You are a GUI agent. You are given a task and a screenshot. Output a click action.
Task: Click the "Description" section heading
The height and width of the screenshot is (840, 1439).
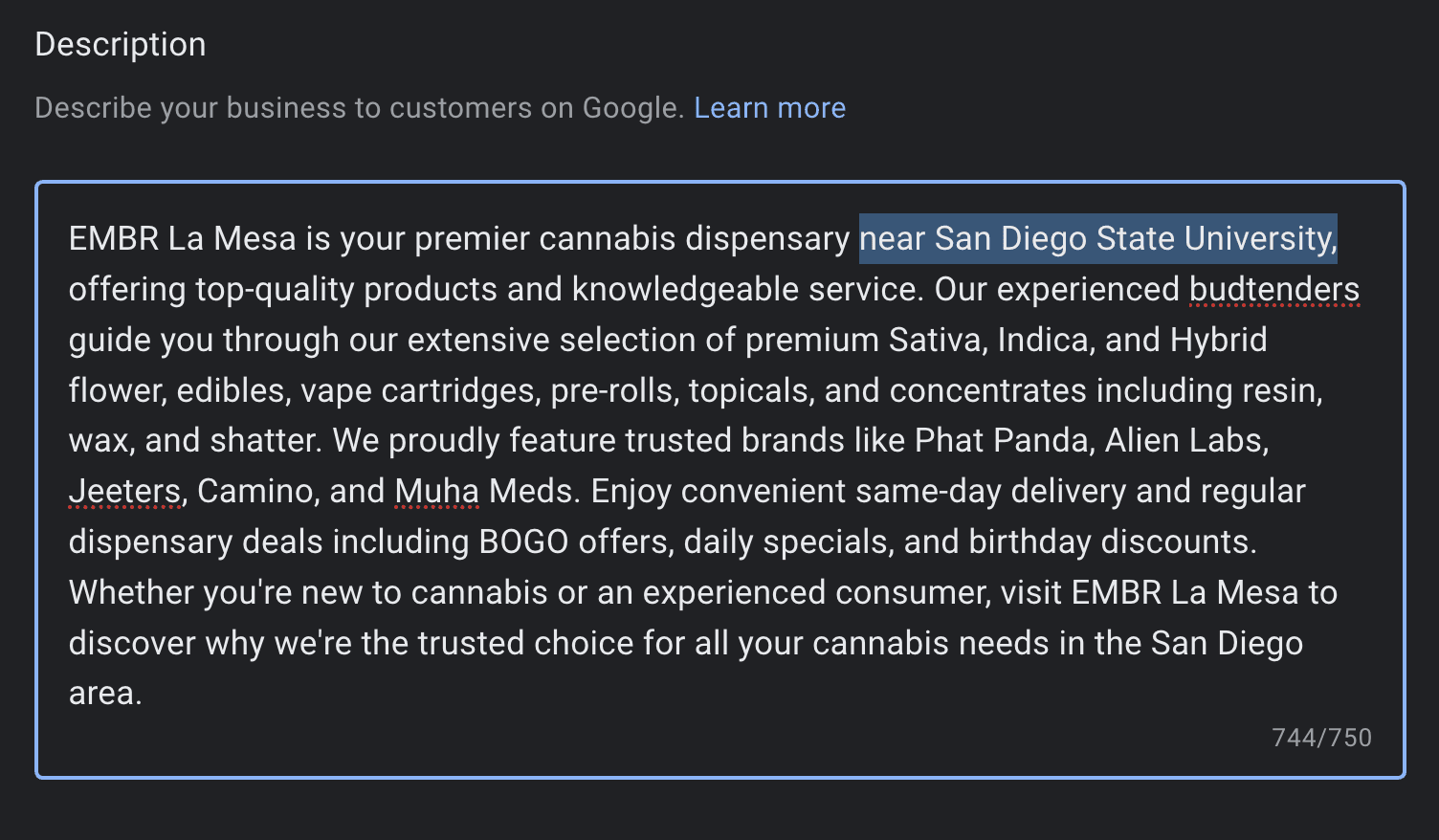tap(121, 45)
